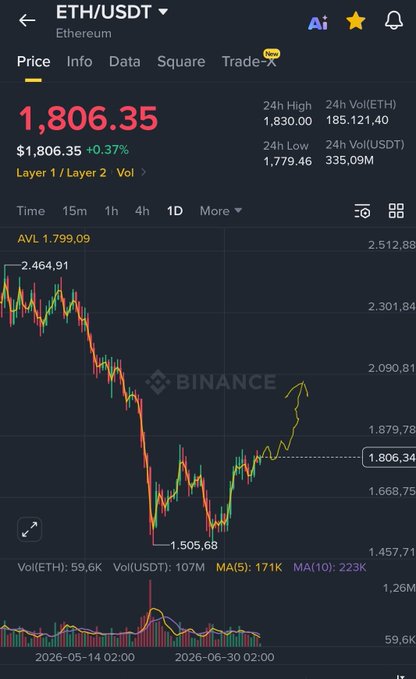The height and width of the screenshot is (679, 416).
Task: Click the 24h Vol(USDT) value 335,09M
Action: click(x=349, y=160)
